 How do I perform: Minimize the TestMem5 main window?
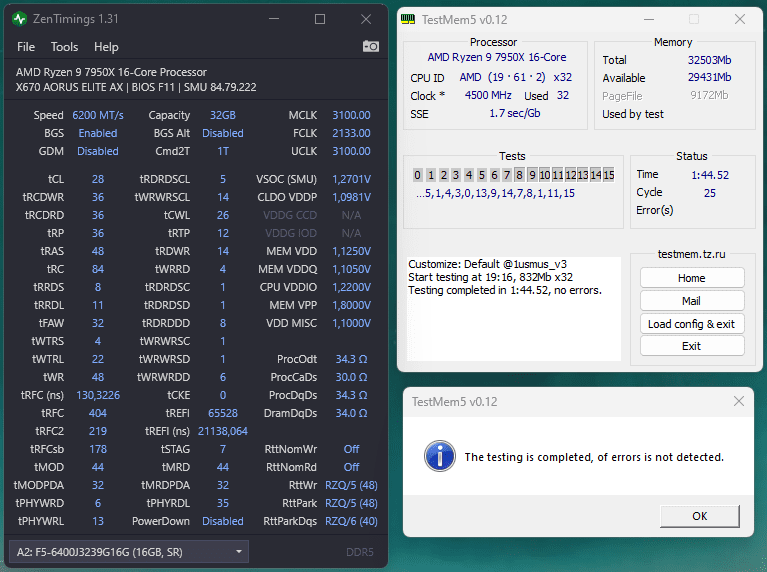pos(649,20)
